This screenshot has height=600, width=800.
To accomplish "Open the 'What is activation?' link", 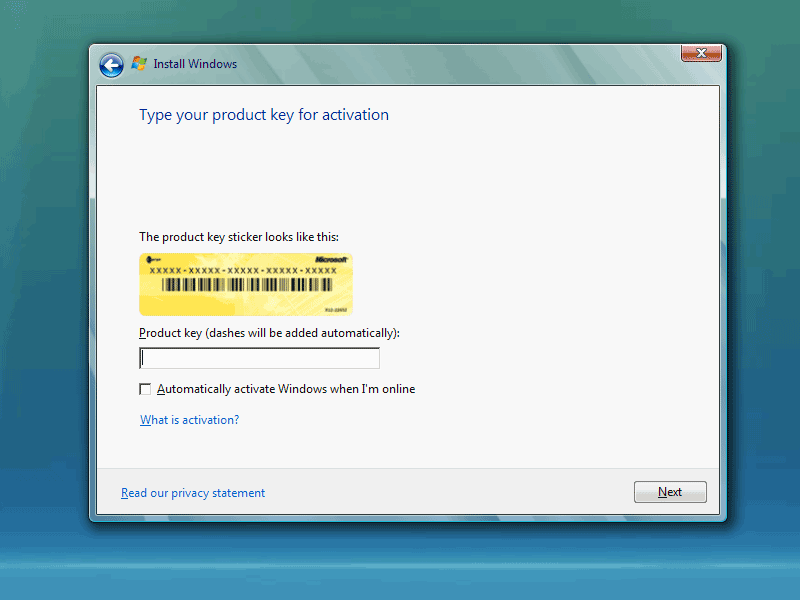I will pos(189,420).
